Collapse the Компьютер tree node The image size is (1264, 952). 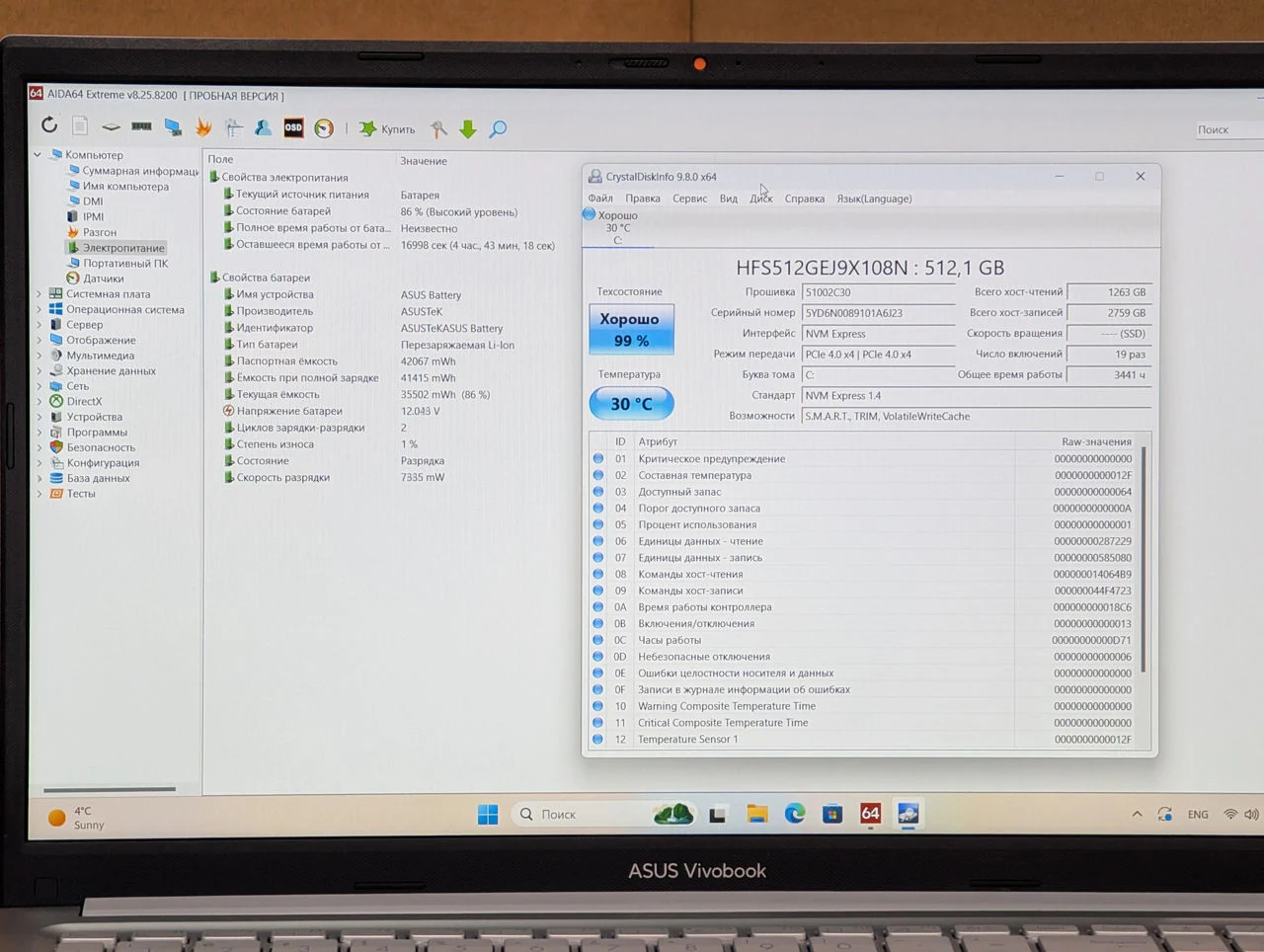(38, 155)
